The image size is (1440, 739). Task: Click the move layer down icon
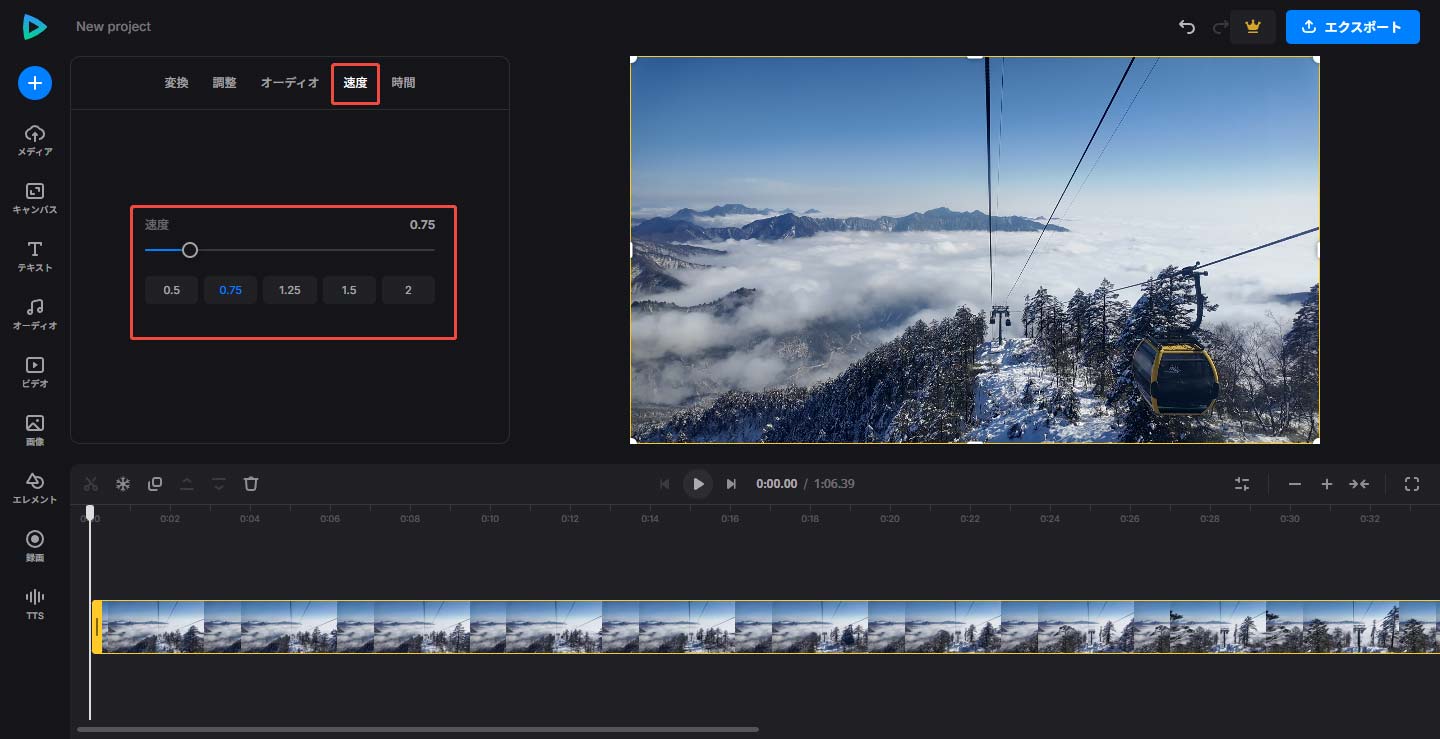click(x=219, y=484)
